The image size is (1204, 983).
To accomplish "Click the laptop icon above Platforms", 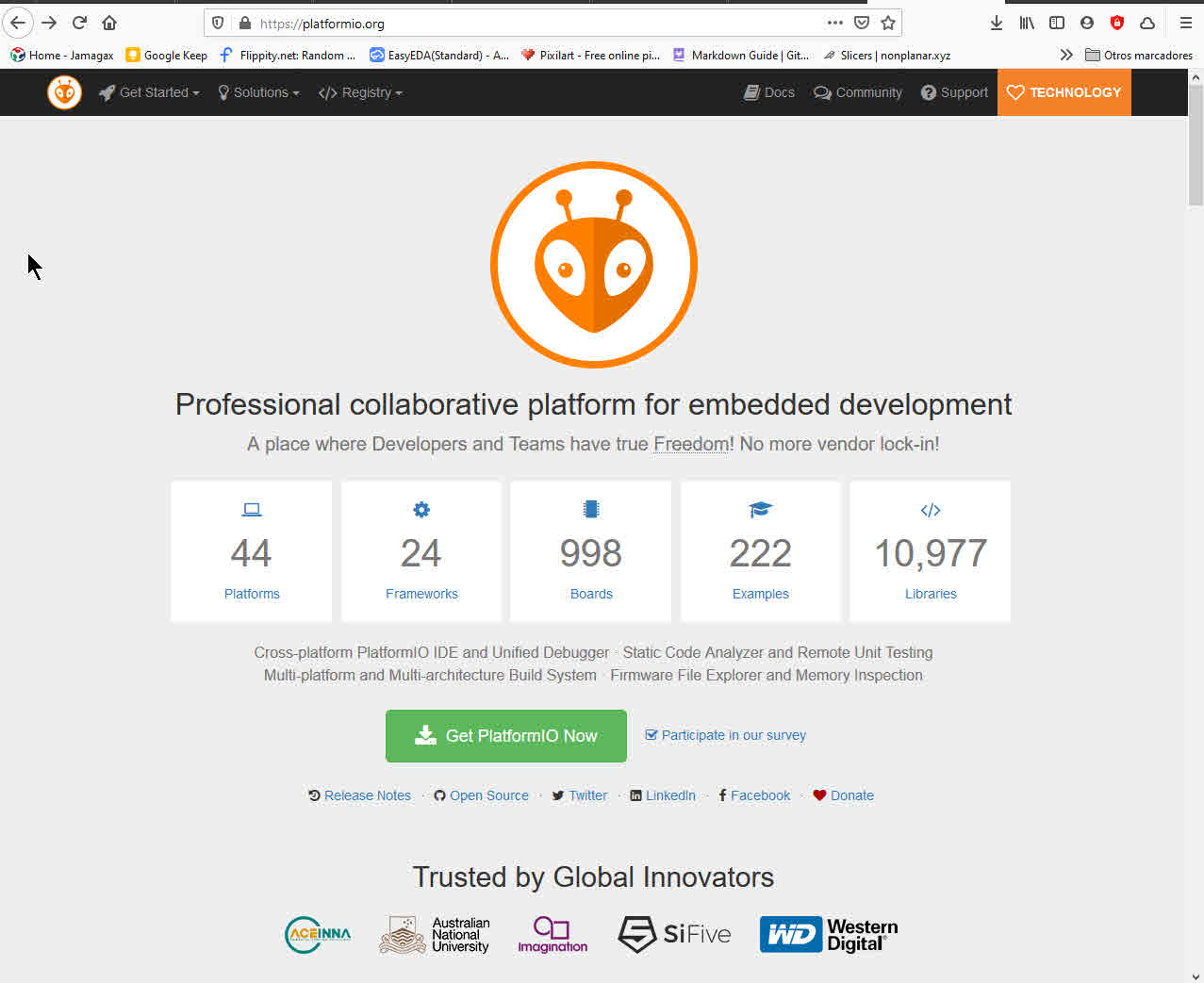I will (x=252, y=510).
